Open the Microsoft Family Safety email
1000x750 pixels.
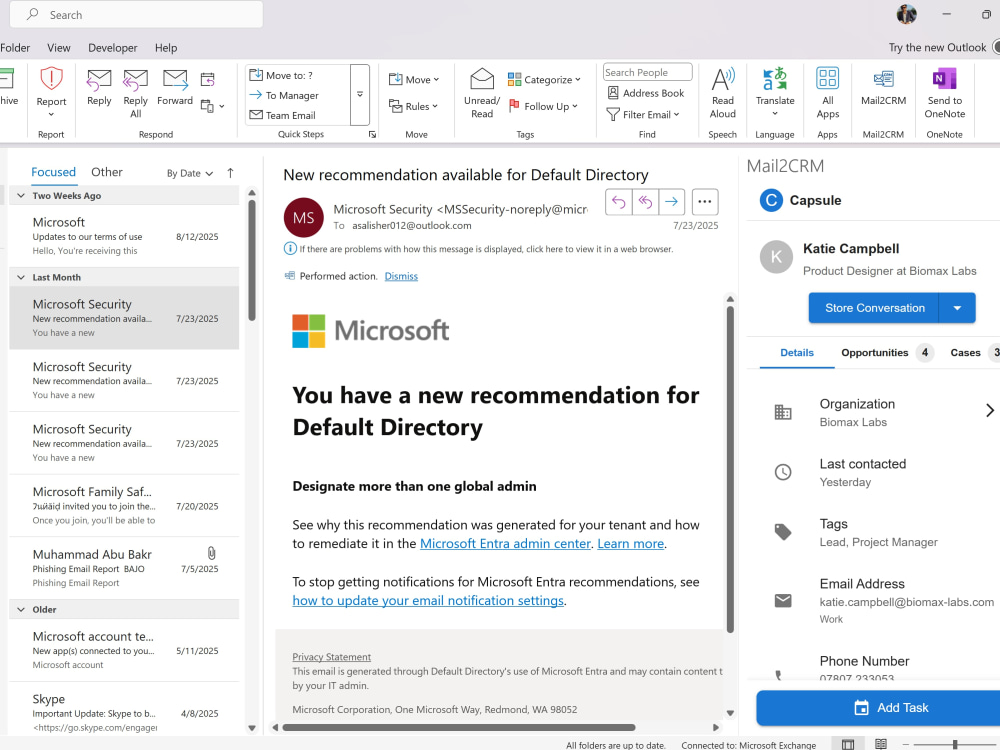[x=124, y=506]
